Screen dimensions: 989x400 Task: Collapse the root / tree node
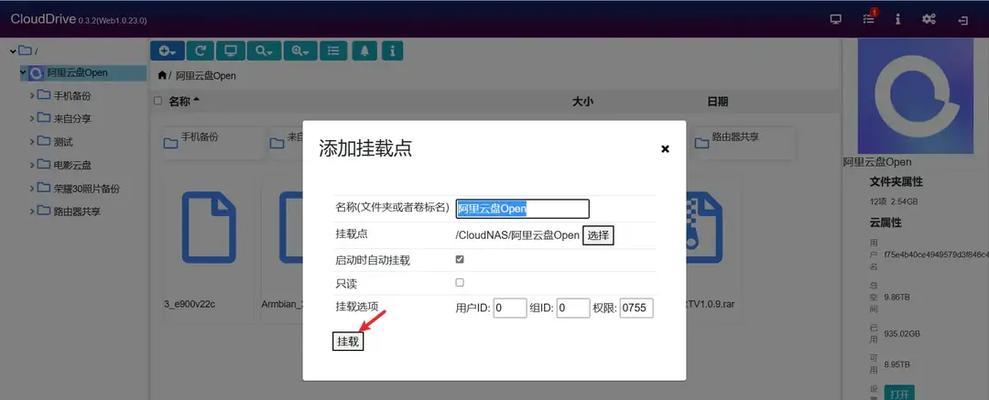pyautogui.click(x=13, y=50)
